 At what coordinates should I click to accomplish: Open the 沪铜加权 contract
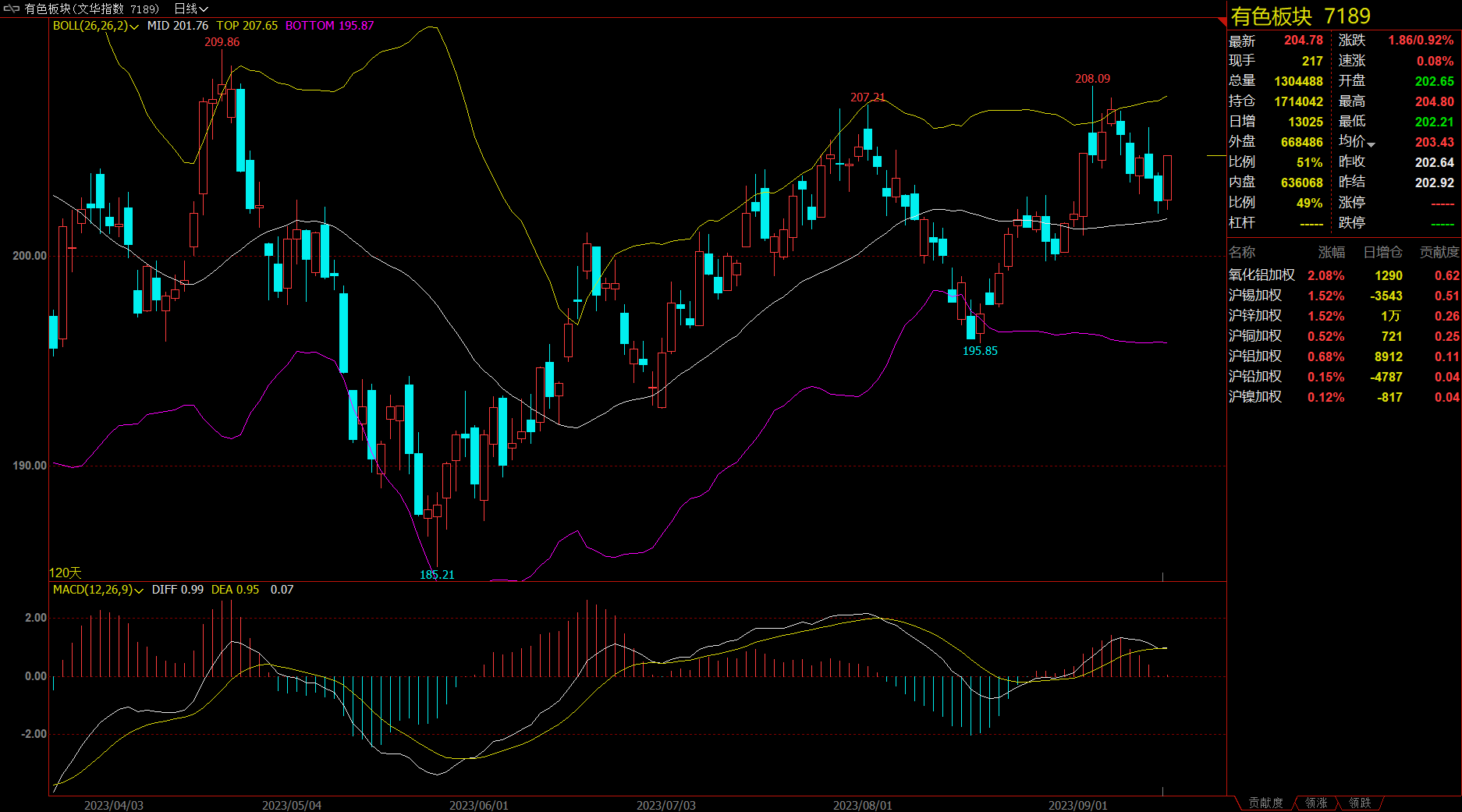point(1254,336)
